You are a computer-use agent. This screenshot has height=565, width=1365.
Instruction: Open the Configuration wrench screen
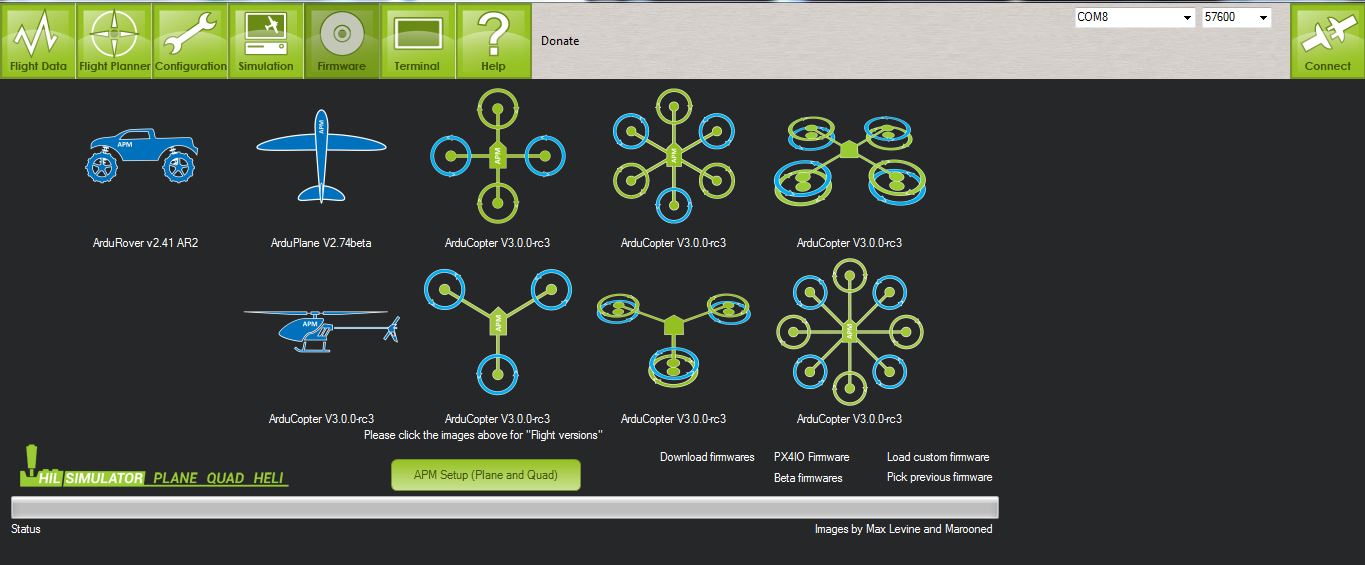tap(191, 40)
